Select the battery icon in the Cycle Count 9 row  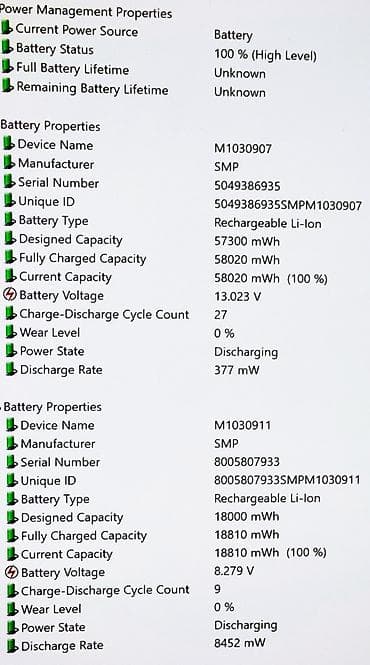coord(13,590)
